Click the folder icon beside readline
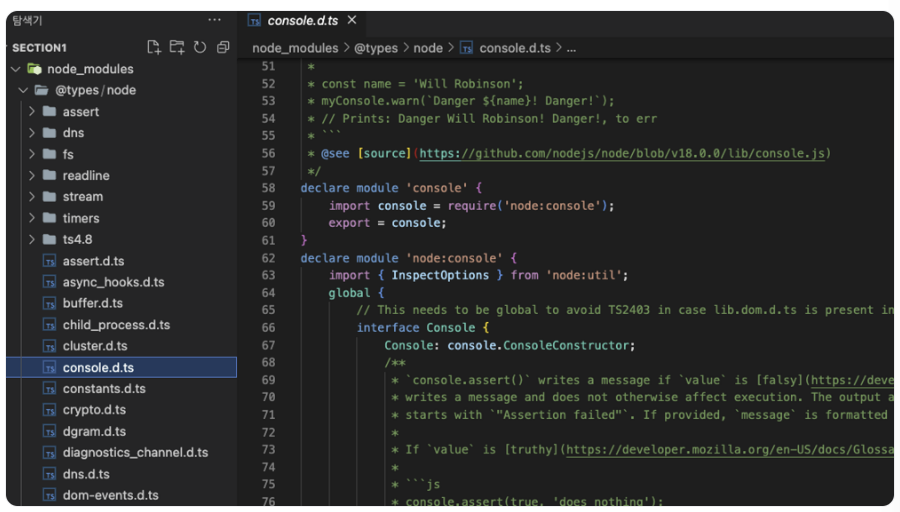 tap(50, 175)
